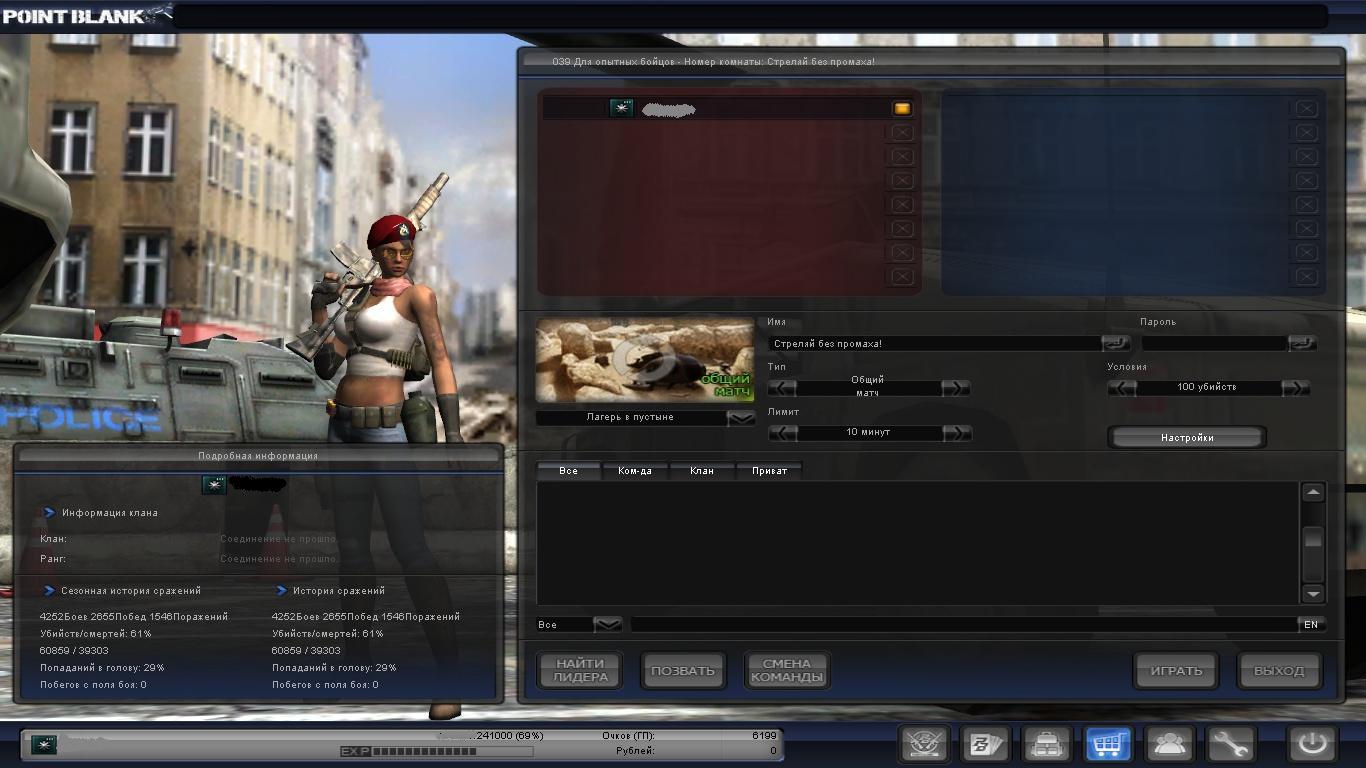Image resolution: width=1366 pixels, height=768 pixels.
Task: Click the 'Настройки' button
Action: [x=1187, y=438]
